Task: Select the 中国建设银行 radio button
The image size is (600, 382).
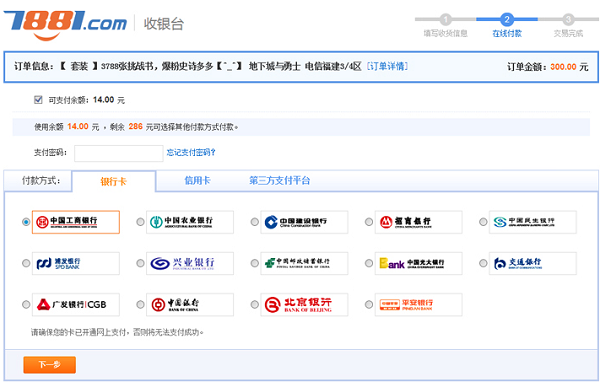Action: point(254,222)
